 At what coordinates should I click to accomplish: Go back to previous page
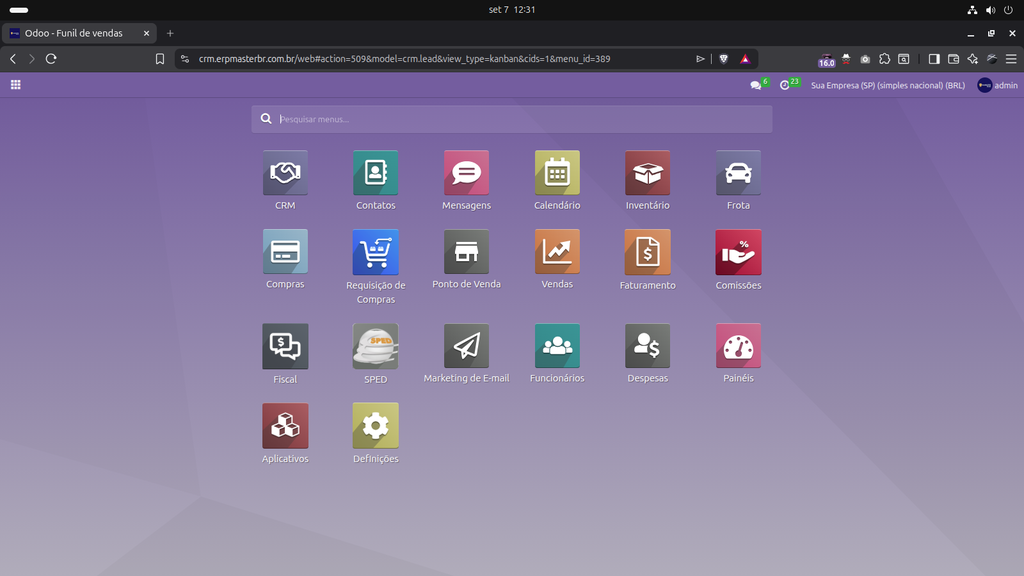click(13, 59)
